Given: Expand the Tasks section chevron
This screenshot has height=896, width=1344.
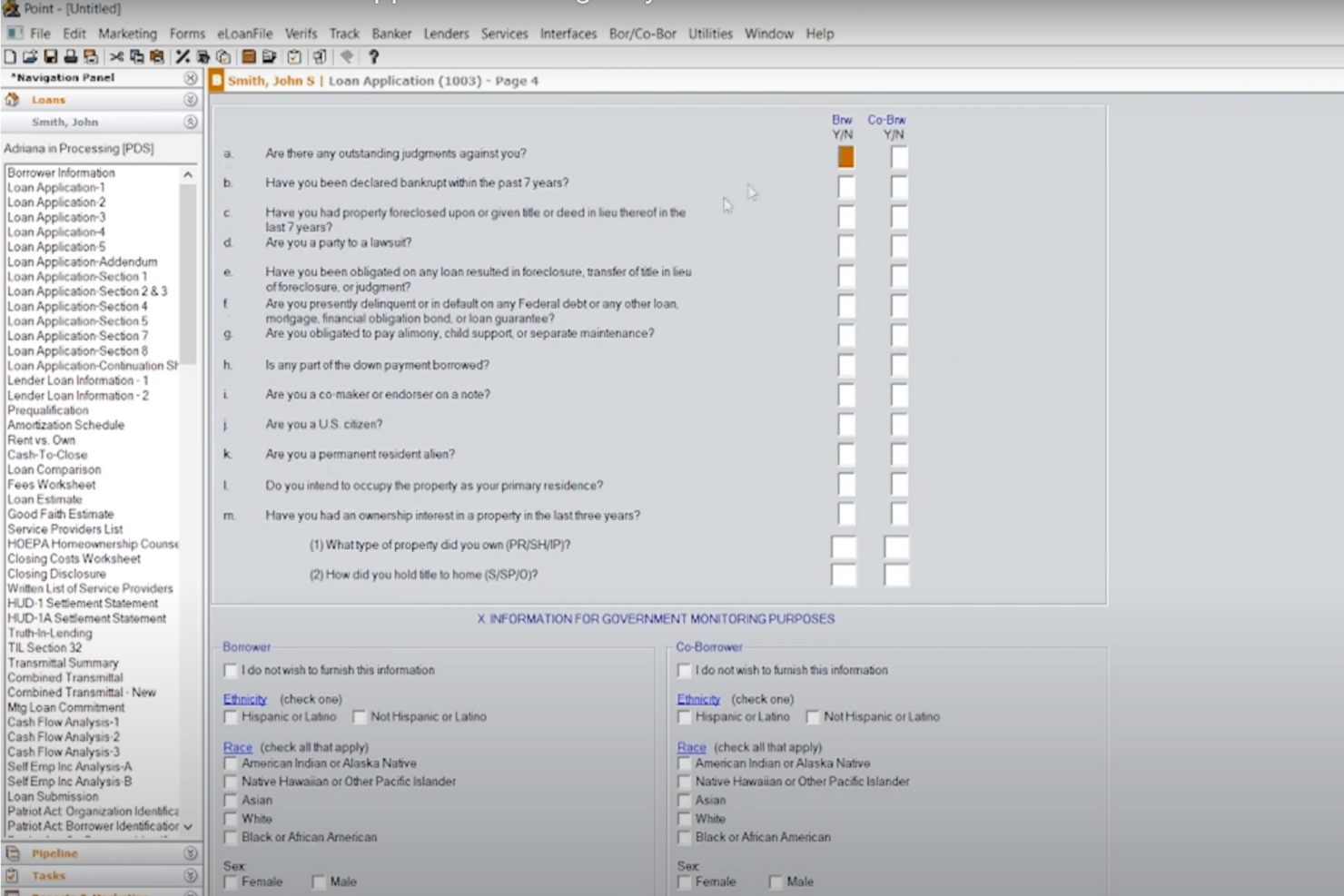Looking at the screenshot, I should coord(191,876).
